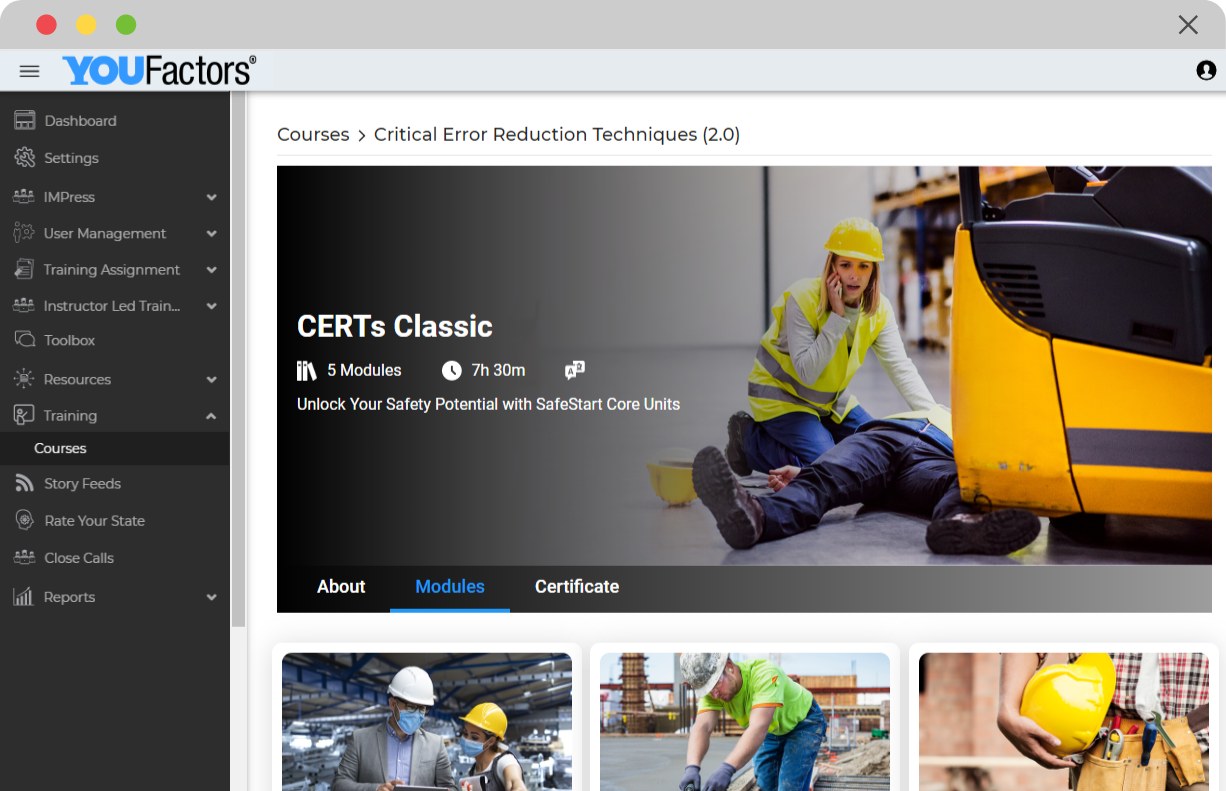Image resolution: width=1226 pixels, height=791 pixels.
Task: View Close Calls
Action: tap(79, 557)
